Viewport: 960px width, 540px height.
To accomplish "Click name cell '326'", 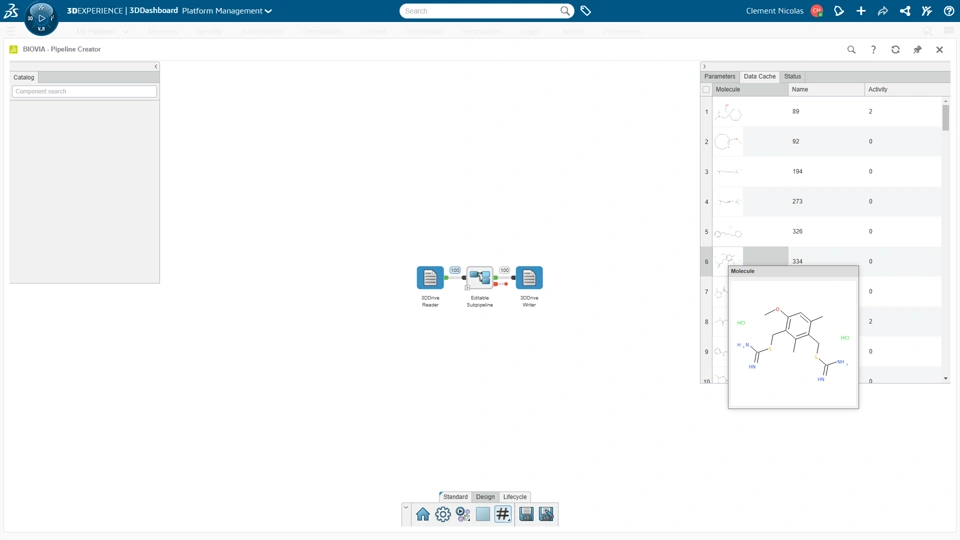I will pyautogui.click(x=826, y=231).
